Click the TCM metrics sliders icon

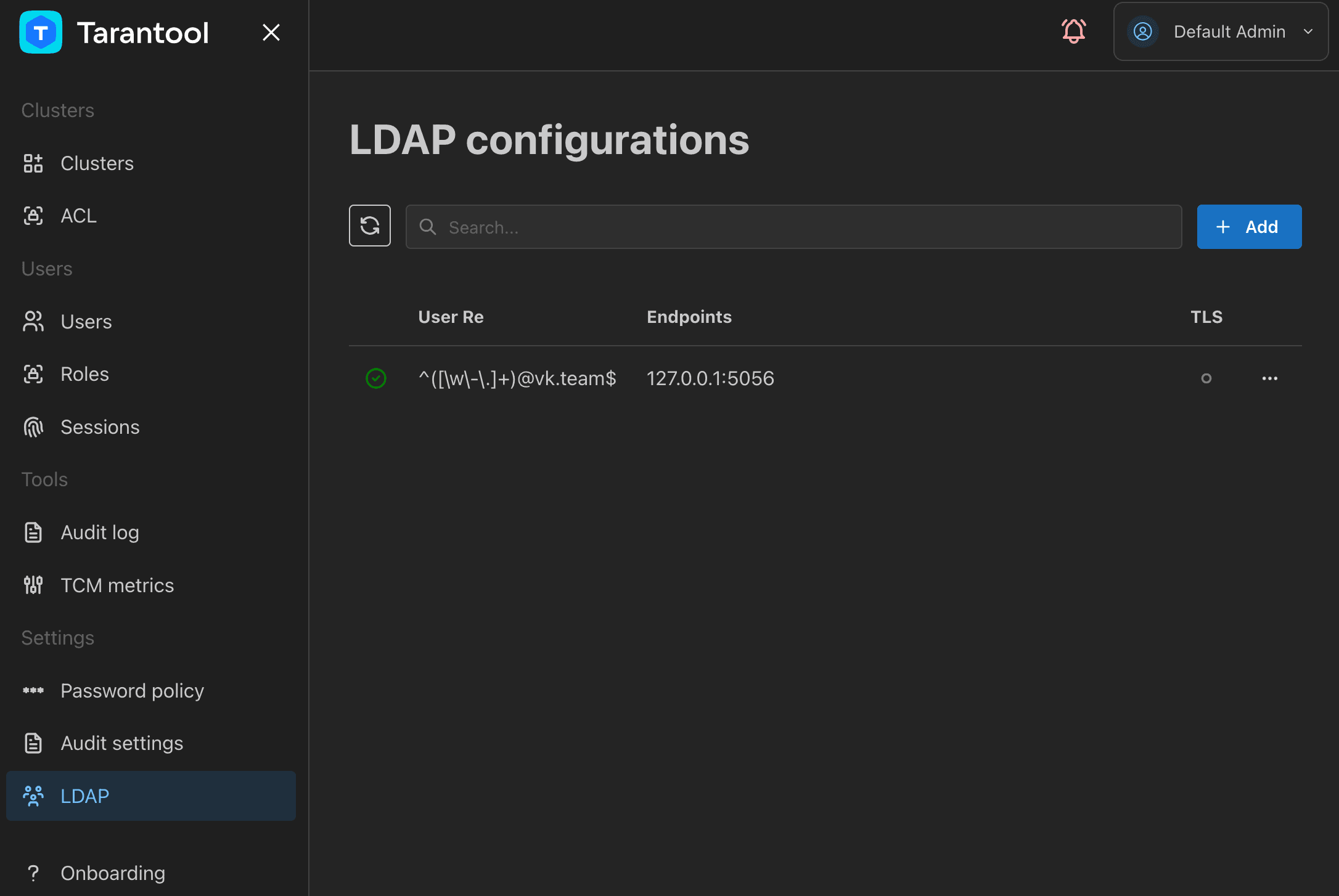pyautogui.click(x=33, y=585)
